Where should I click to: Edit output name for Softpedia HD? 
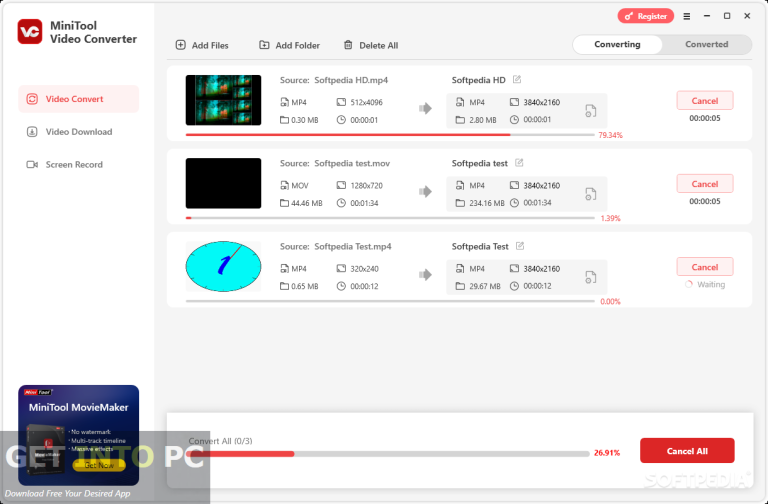tap(517, 79)
